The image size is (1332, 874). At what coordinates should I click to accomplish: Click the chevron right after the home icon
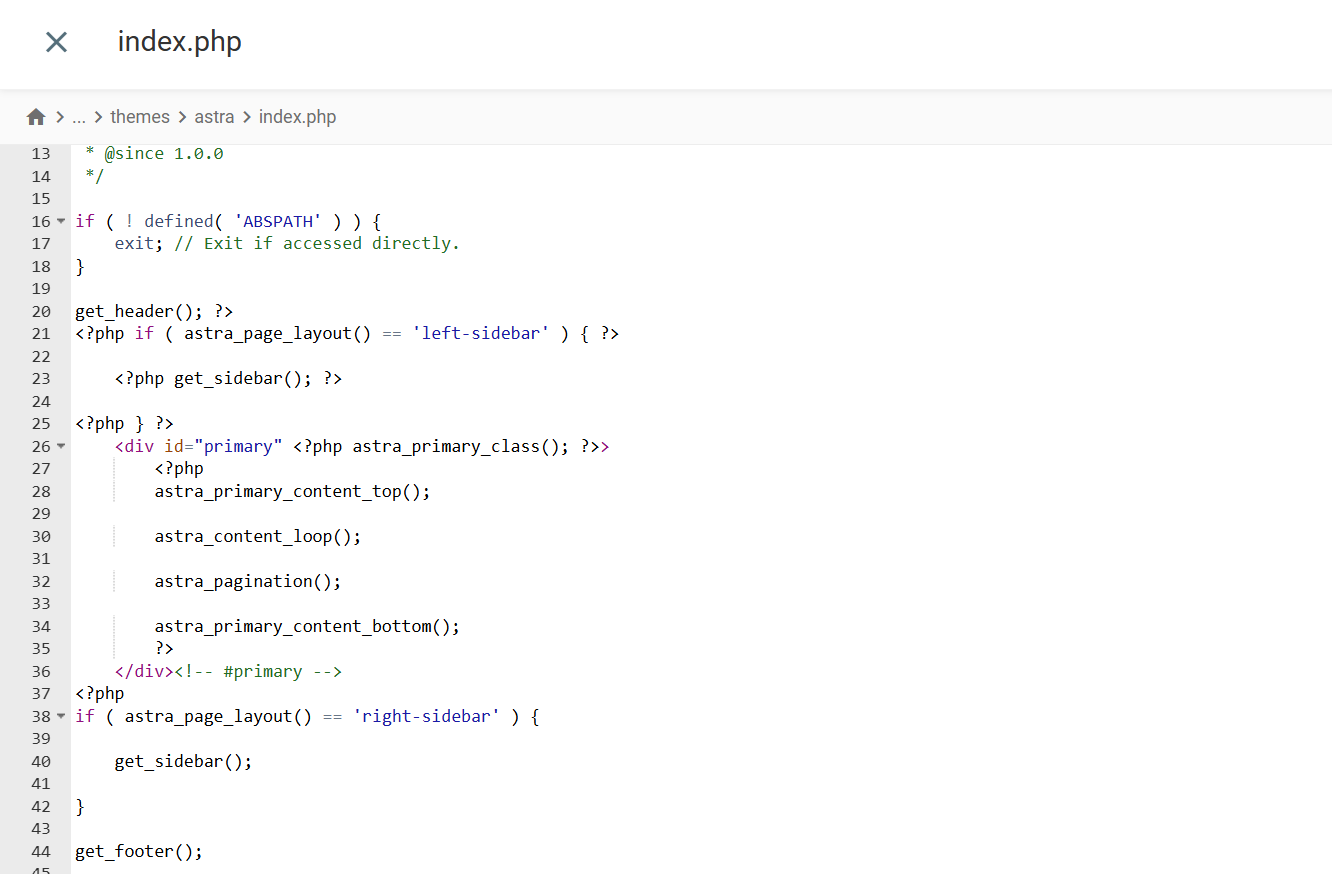coord(60,117)
